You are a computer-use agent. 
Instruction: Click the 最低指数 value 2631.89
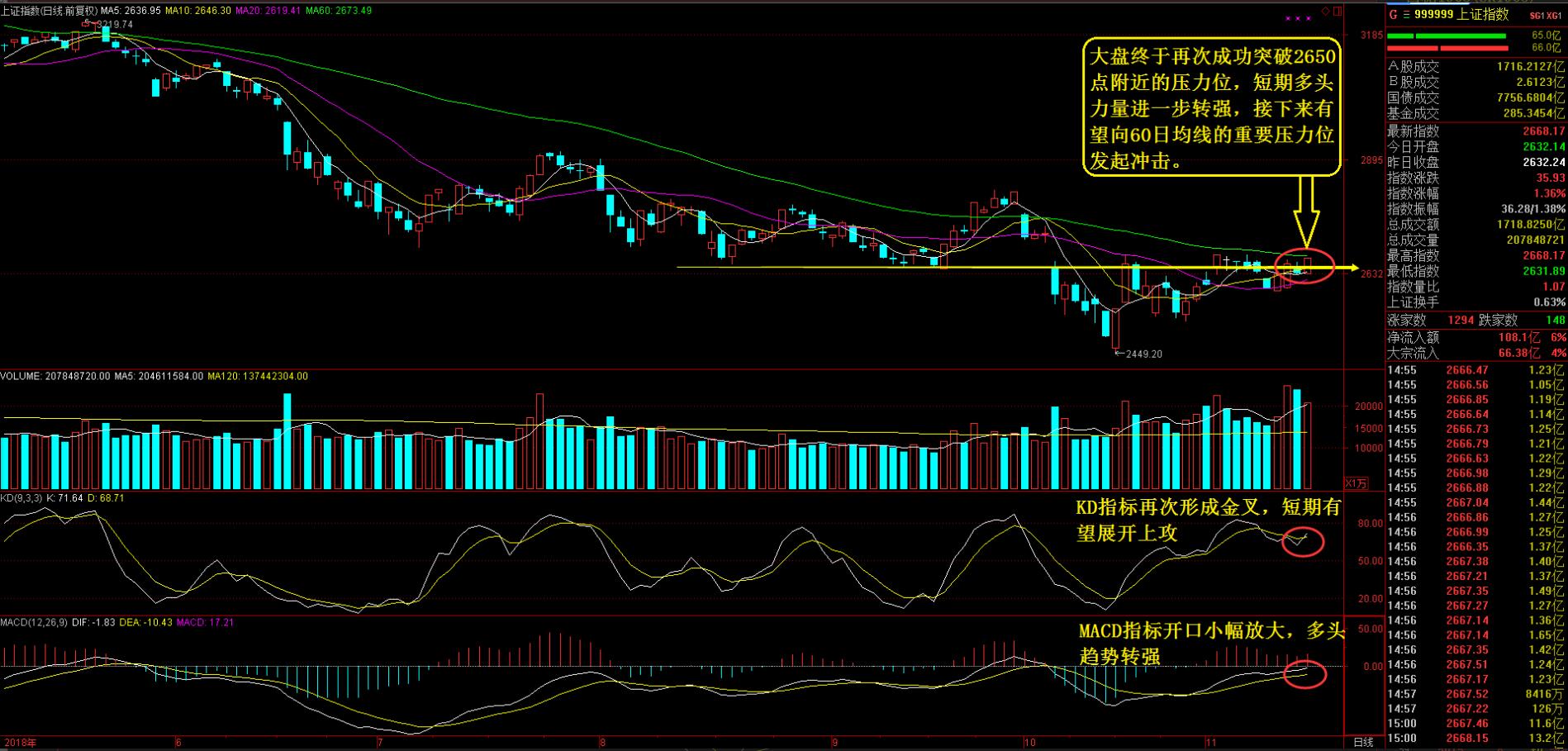[1544, 271]
